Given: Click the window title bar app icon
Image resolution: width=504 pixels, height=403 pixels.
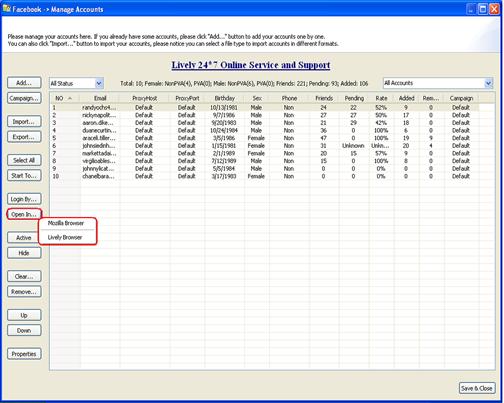Looking at the screenshot, I should (6, 9).
